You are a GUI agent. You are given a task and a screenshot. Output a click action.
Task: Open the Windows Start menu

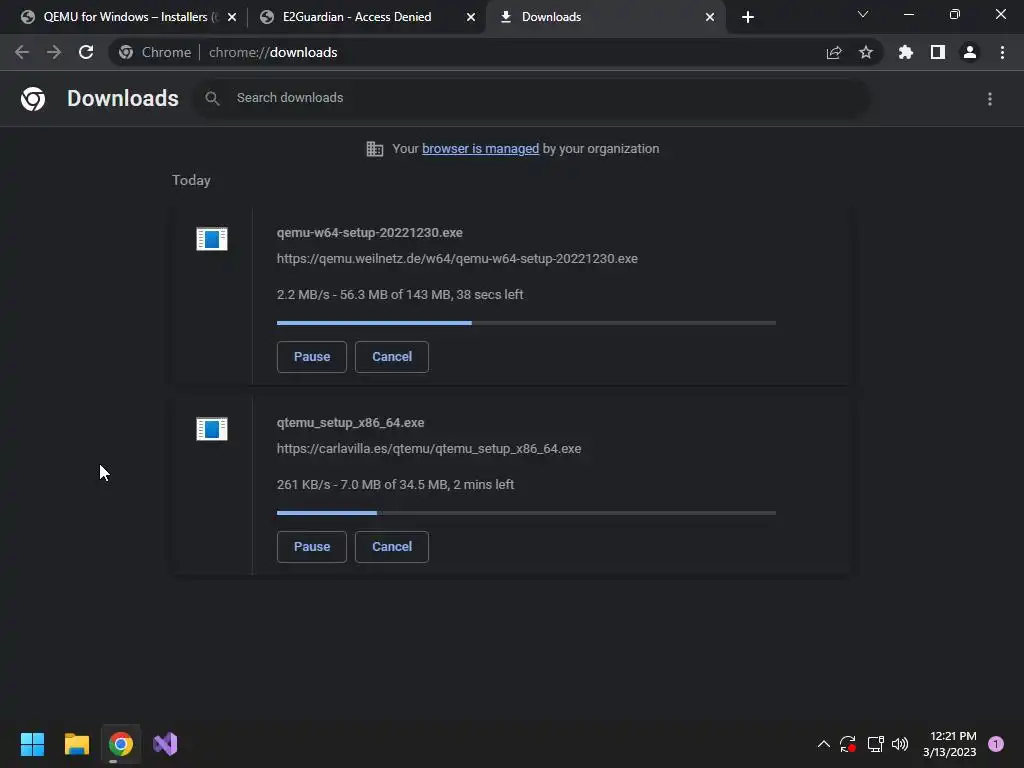pyautogui.click(x=32, y=744)
